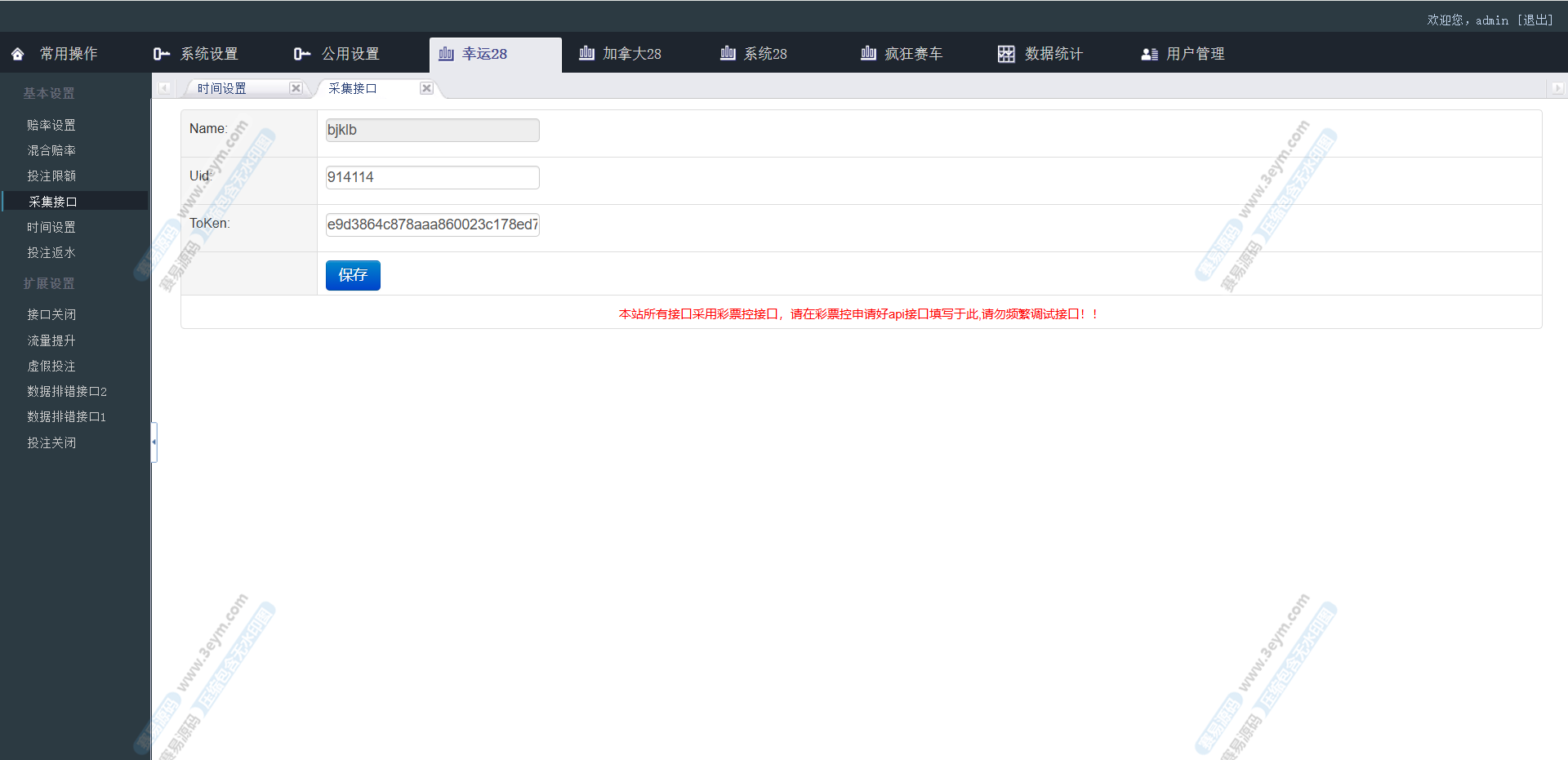Screen dimensions: 1568x760
Task: Open the 幸运28 top menu
Action: [484, 54]
